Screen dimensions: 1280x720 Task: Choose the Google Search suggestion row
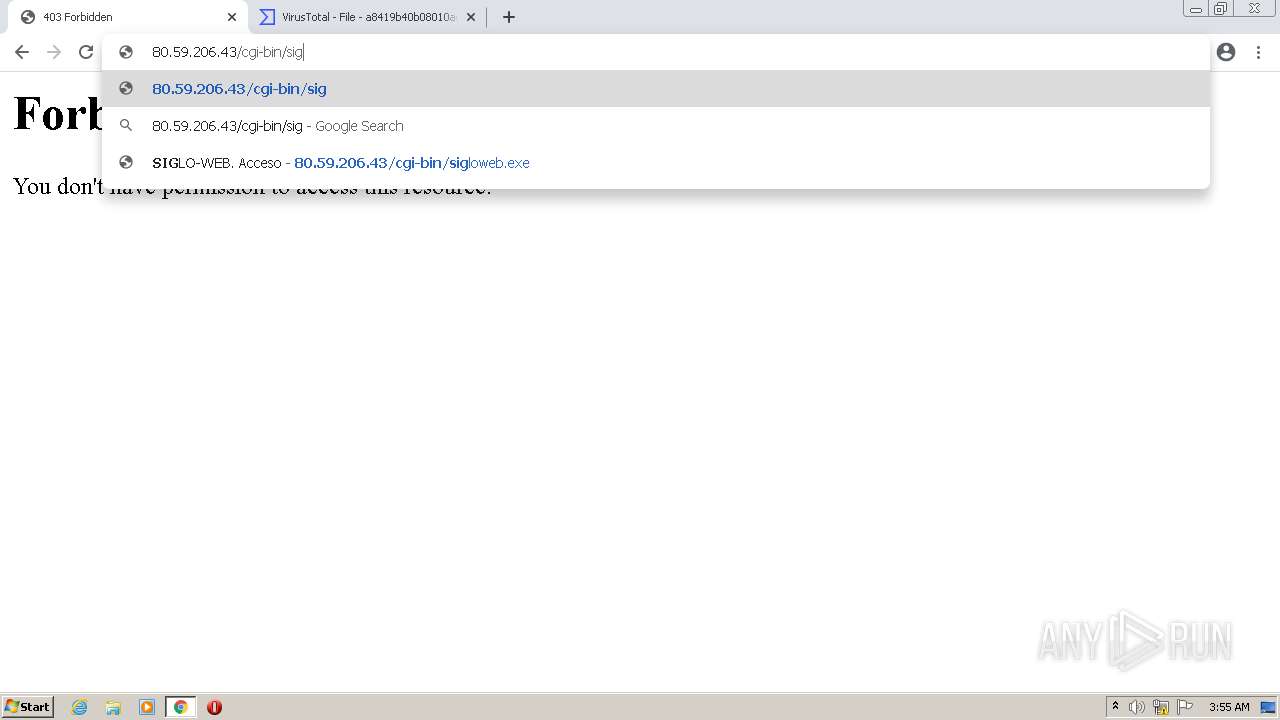[656, 126]
